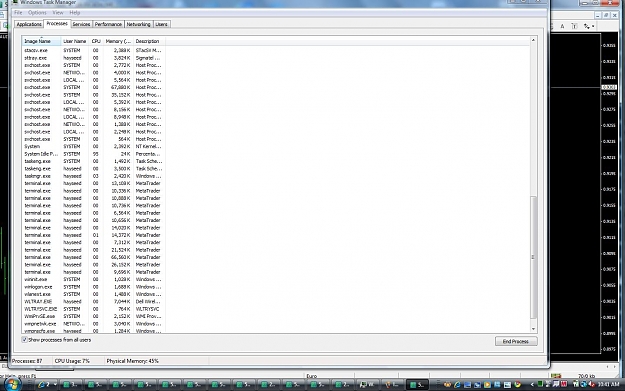Viewport: 625px width, 391px height.
Task: Select the Processes tab
Action: pos(57,24)
